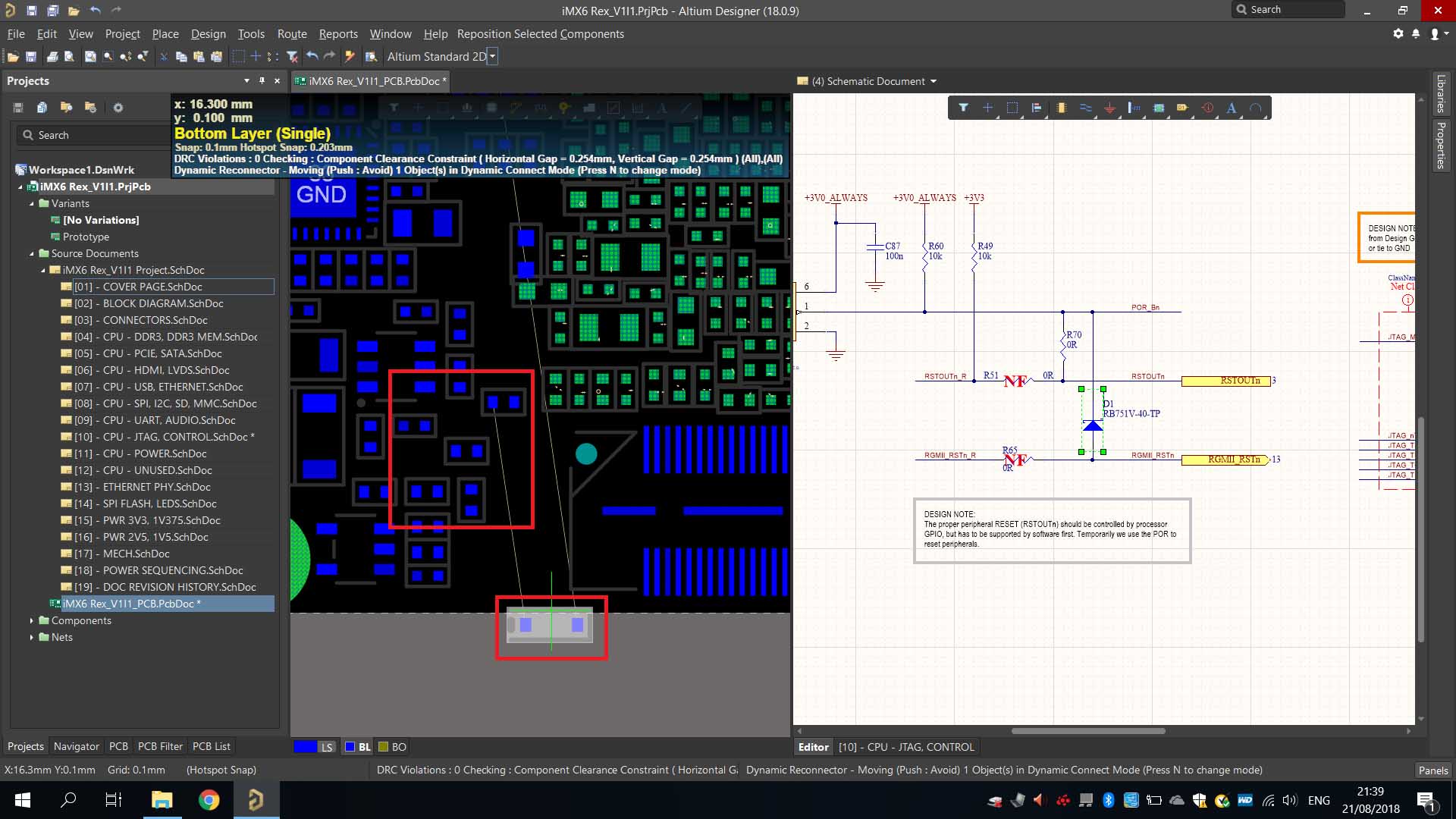Pin the Projects panel
Image resolution: width=1456 pixels, height=819 pixels.
(262, 80)
